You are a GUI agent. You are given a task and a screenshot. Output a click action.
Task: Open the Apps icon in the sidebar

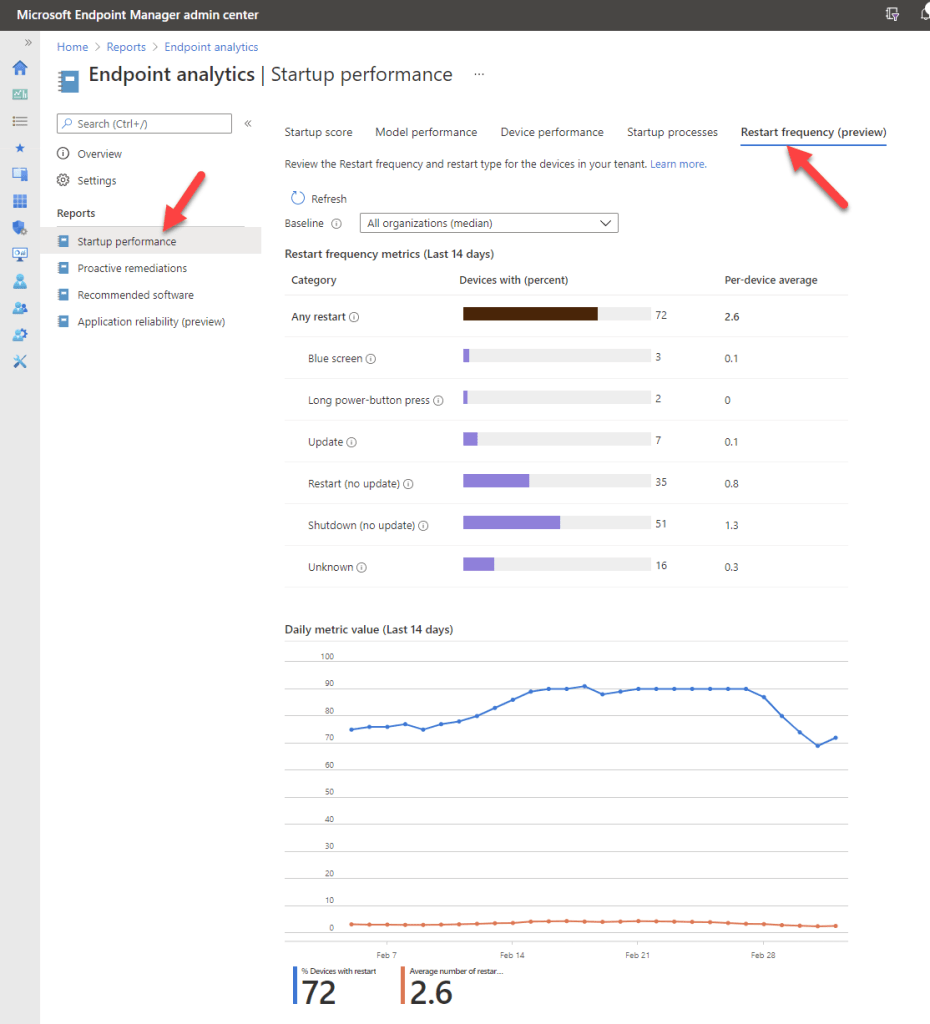point(20,200)
